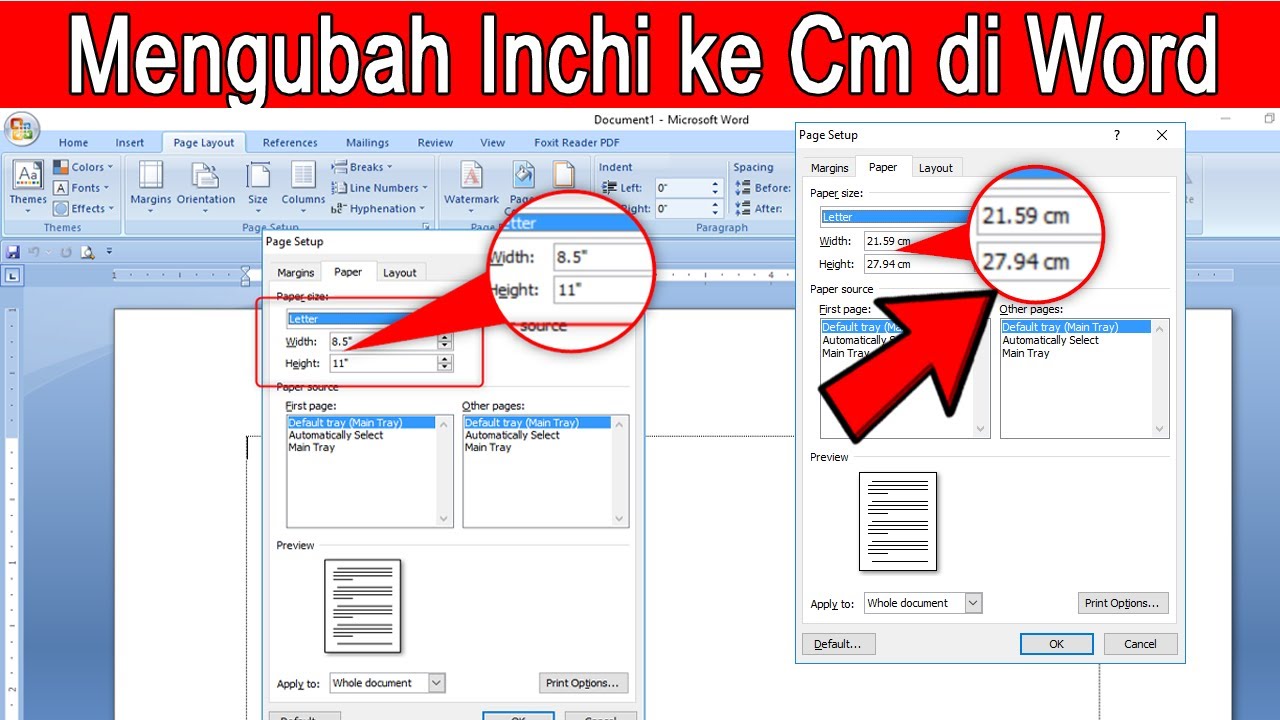Open Margins tab in inches Page Setup dialog

(295, 272)
